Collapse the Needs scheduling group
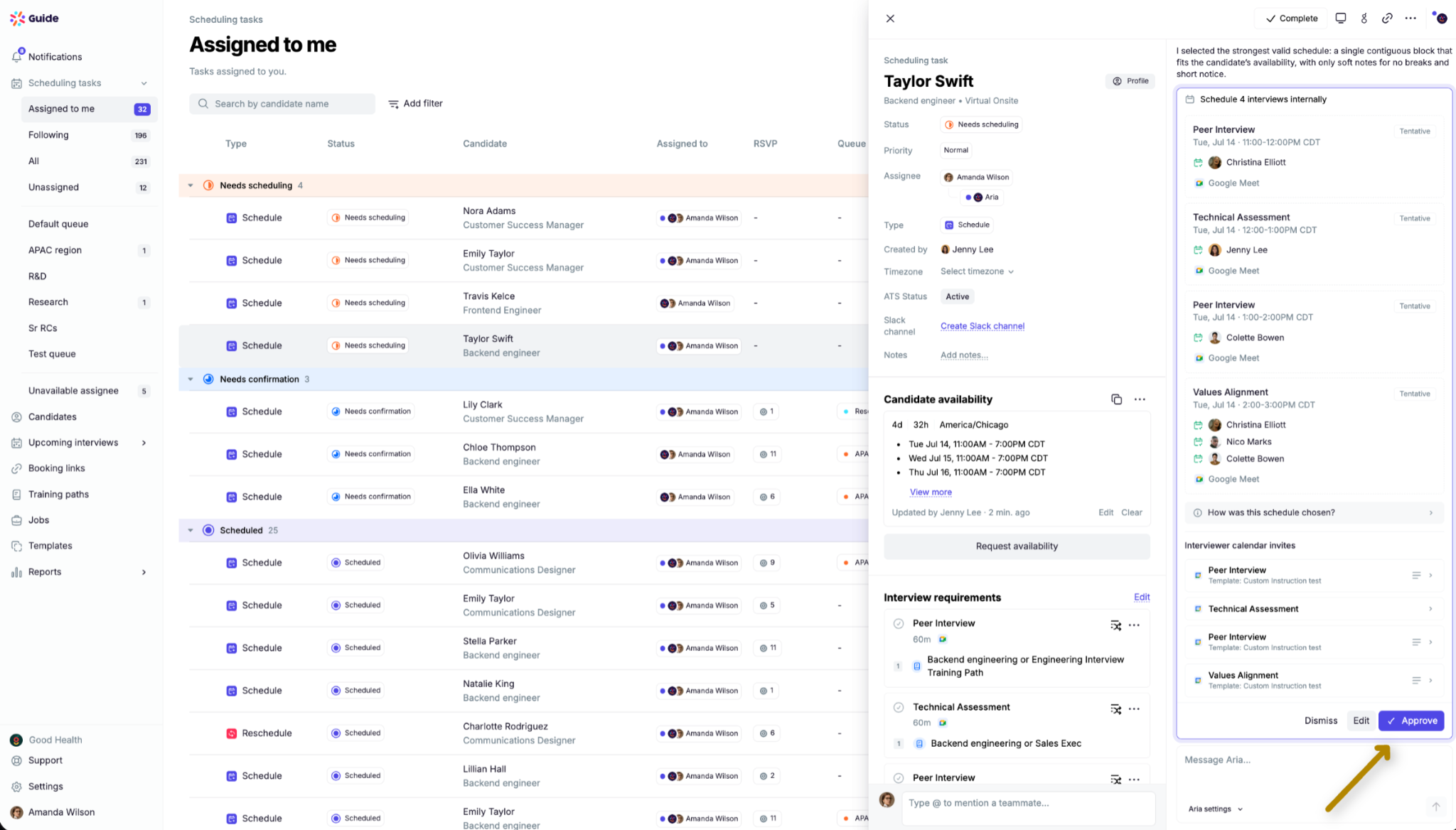 (x=191, y=185)
